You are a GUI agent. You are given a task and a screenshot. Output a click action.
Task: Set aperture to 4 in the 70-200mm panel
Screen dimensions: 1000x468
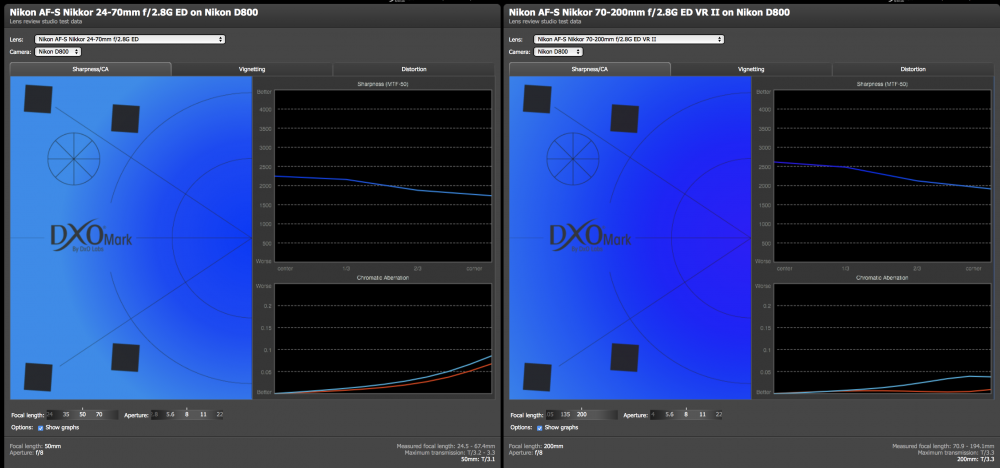(654, 414)
